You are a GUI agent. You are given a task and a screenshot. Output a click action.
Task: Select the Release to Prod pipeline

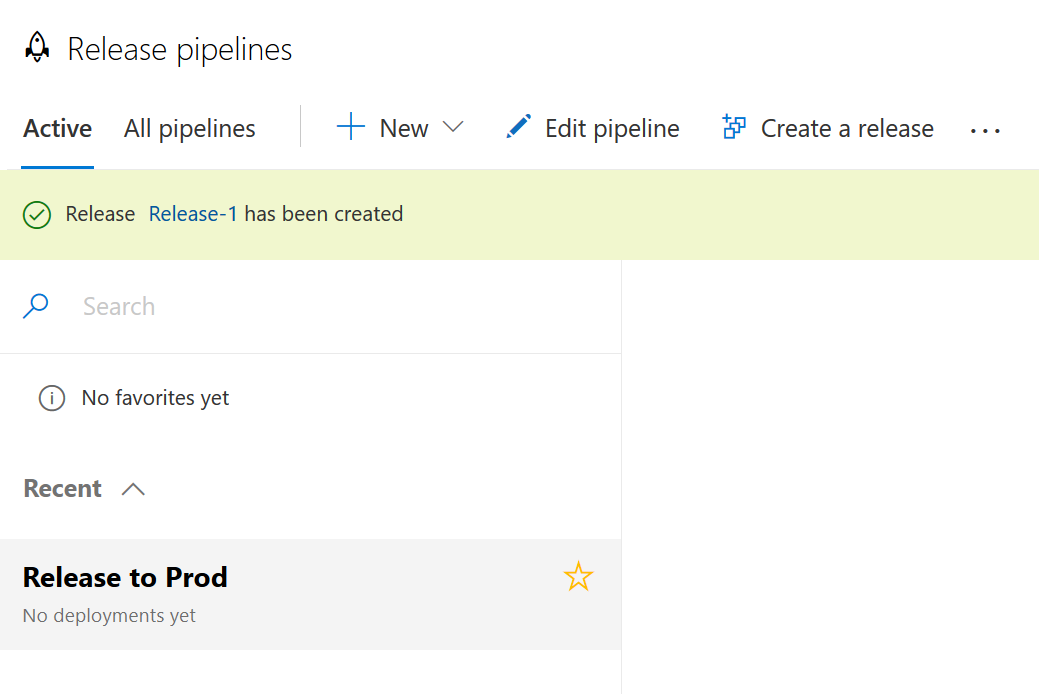tap(125, 578)
